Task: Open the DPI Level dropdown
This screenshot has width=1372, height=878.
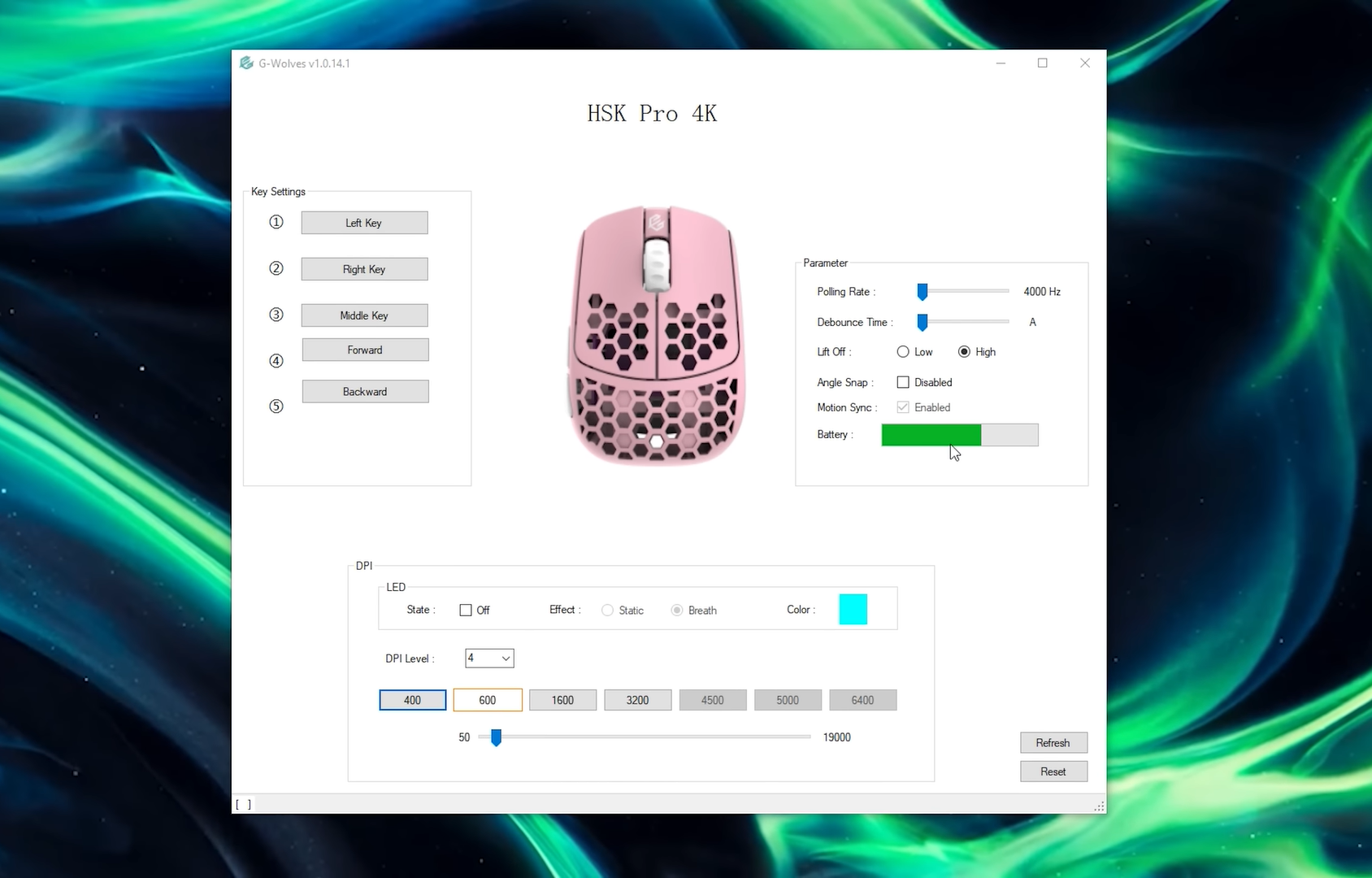Action: coord(489,658)
